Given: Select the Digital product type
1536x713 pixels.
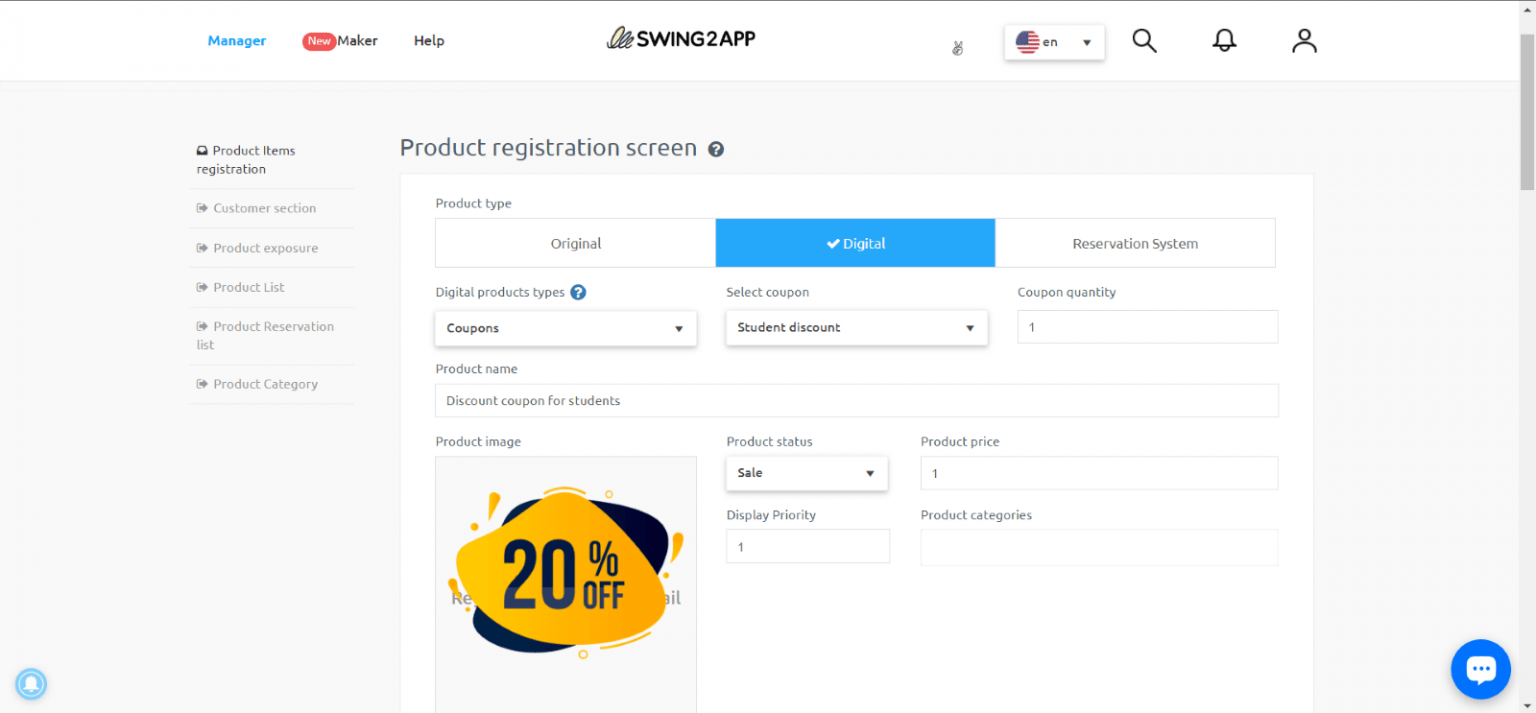Looking at the screenshot, I should 856,243.
